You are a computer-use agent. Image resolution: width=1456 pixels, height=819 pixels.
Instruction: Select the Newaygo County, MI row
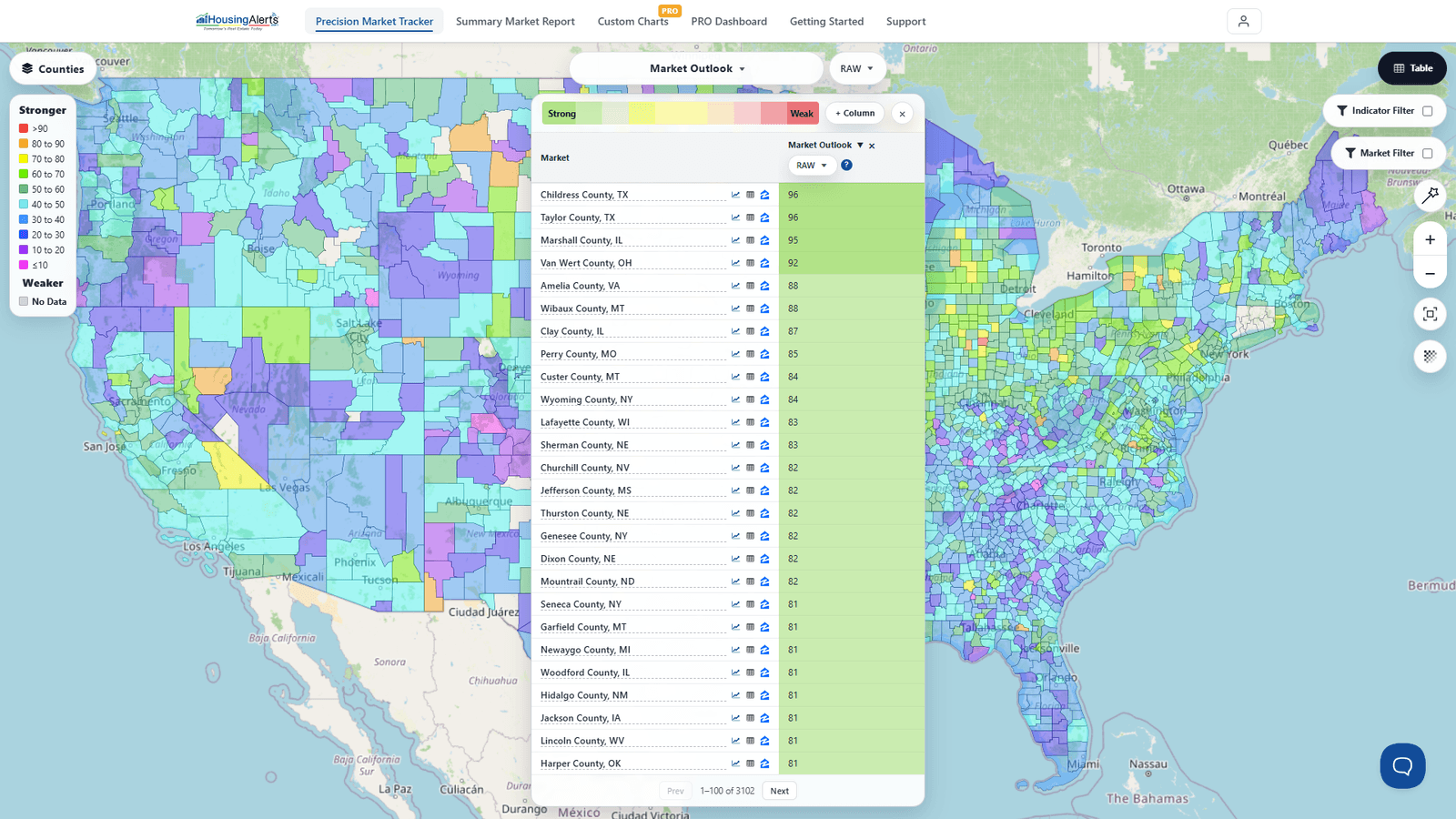pyautogui.click(x=728, y=650)
